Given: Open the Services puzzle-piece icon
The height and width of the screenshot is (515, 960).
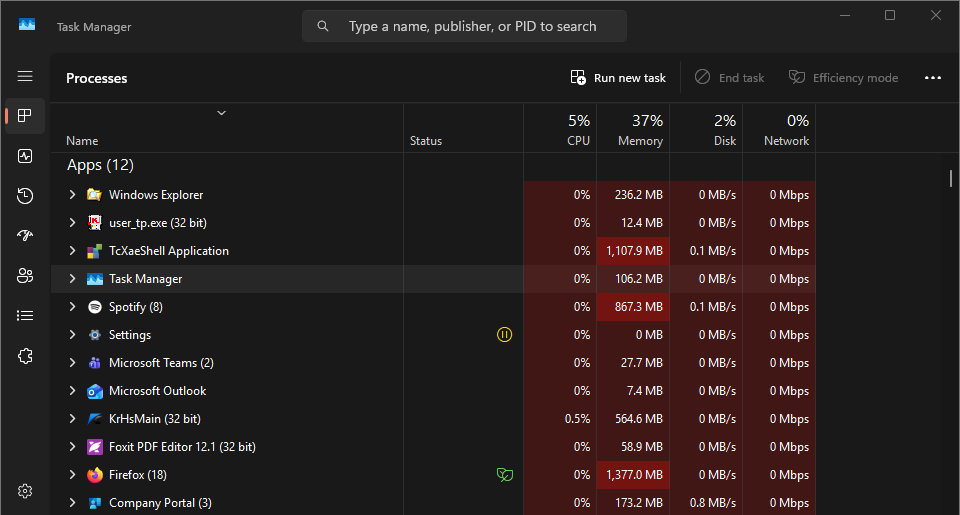Looking at the screenshot, I should (x=25, y=356).
